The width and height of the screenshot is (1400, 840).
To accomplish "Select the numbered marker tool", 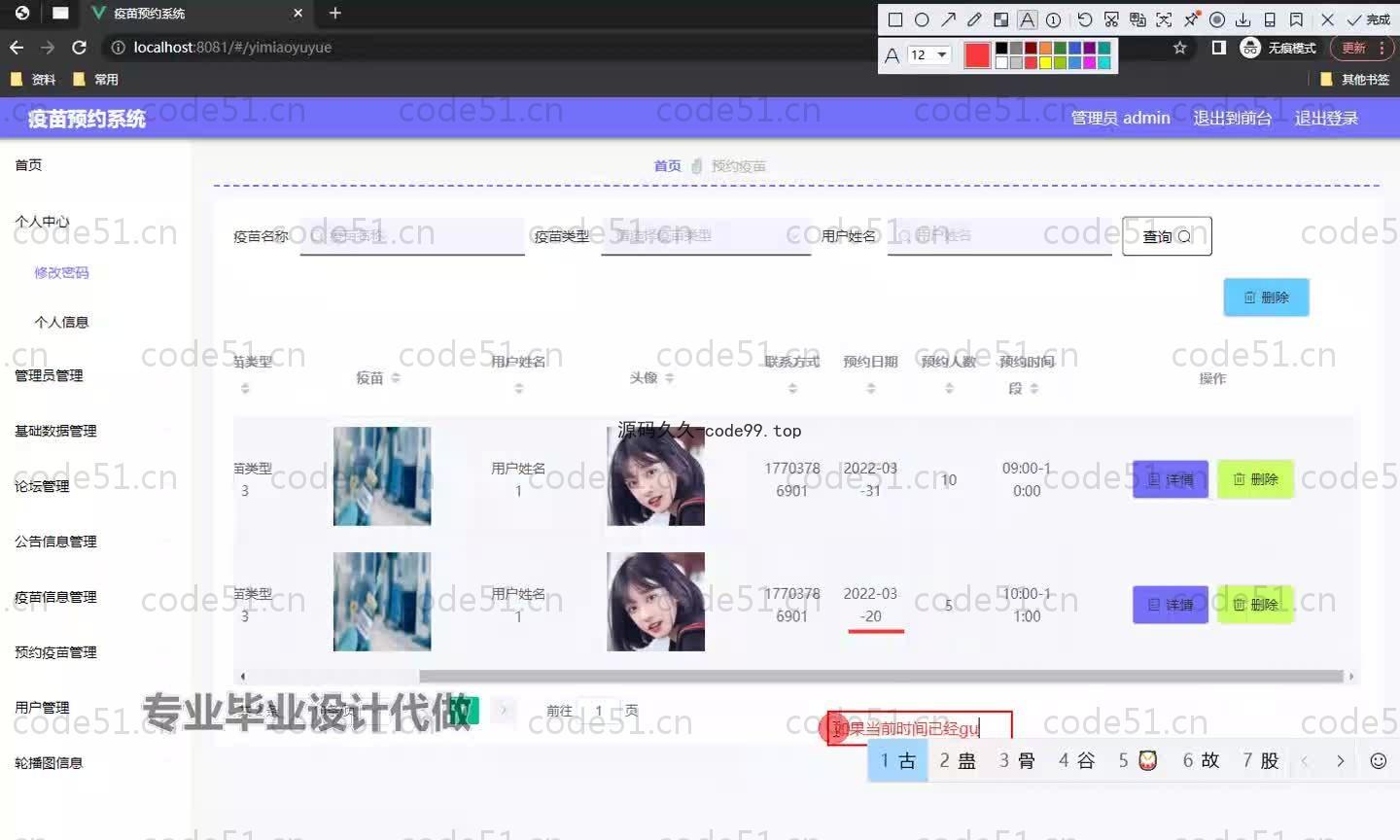I will pyautogui.click(x=1053, y=19).
